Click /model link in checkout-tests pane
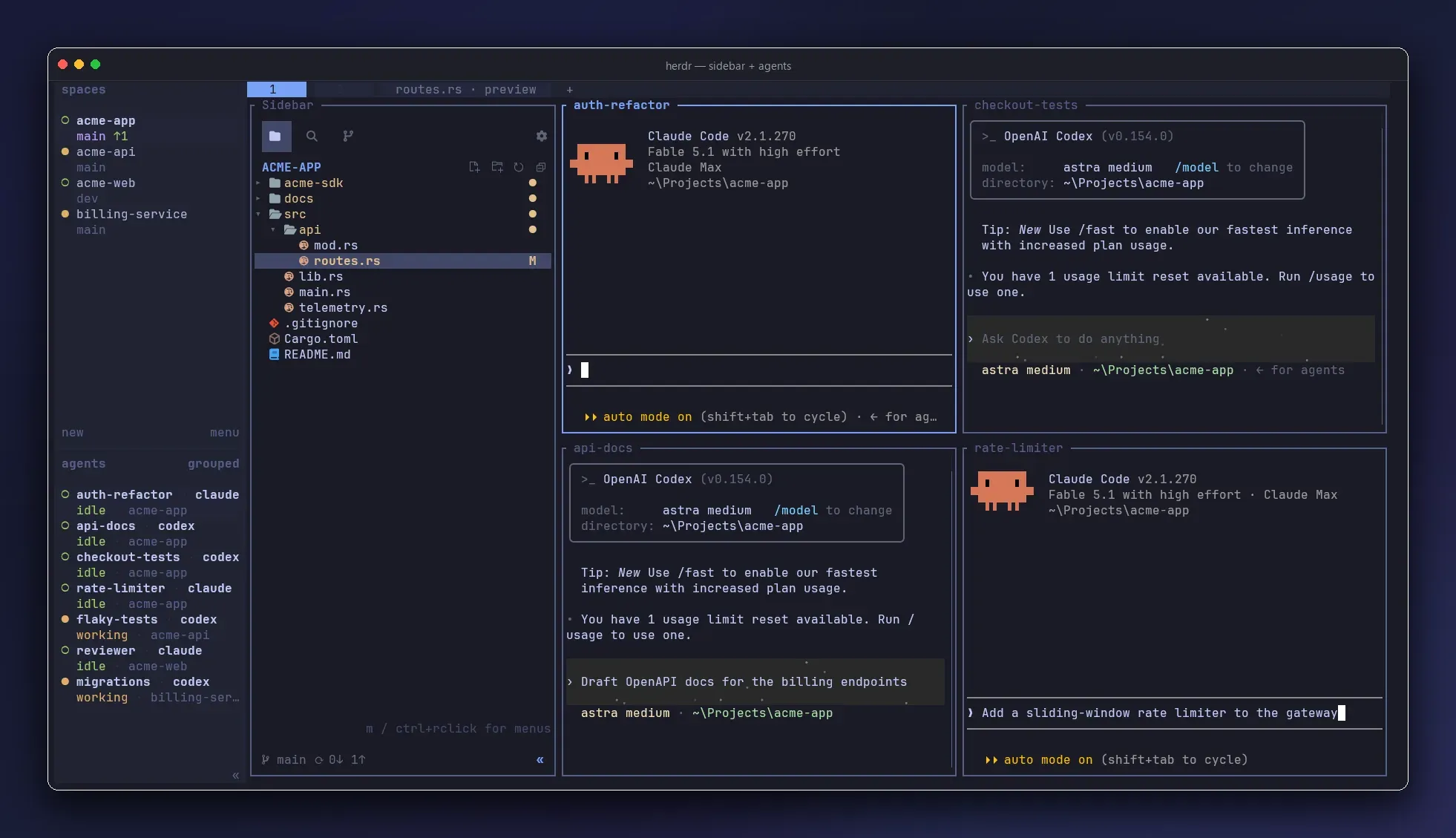The width and height of the screenshot is (1456, 838). [x=1196, y=167]
